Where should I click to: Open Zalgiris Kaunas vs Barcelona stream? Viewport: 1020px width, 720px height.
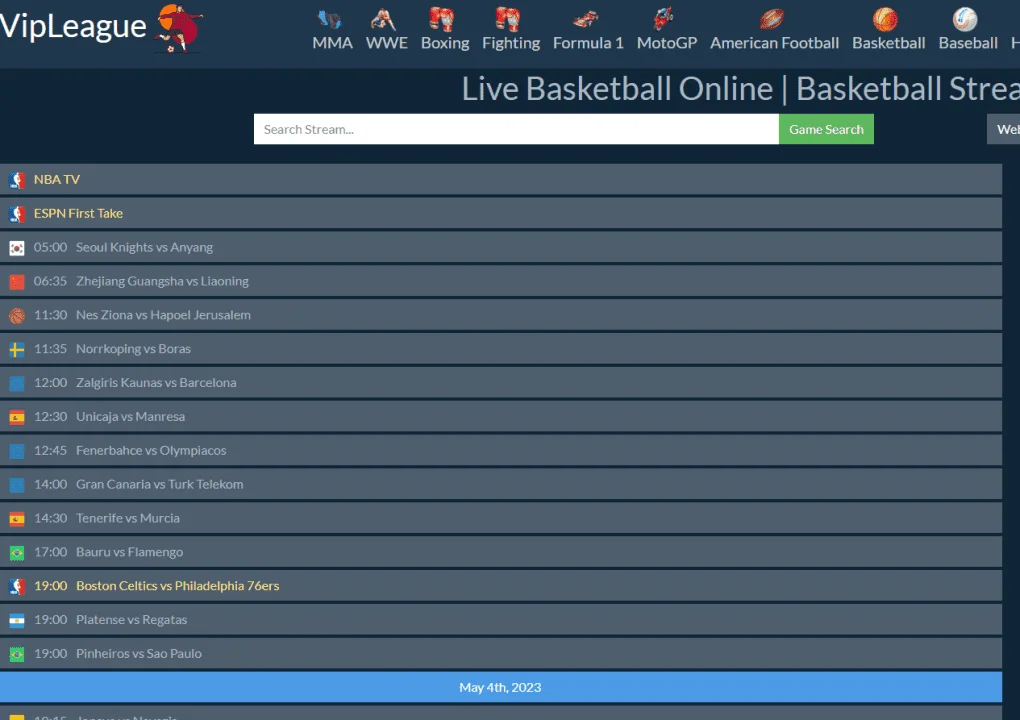501,382
